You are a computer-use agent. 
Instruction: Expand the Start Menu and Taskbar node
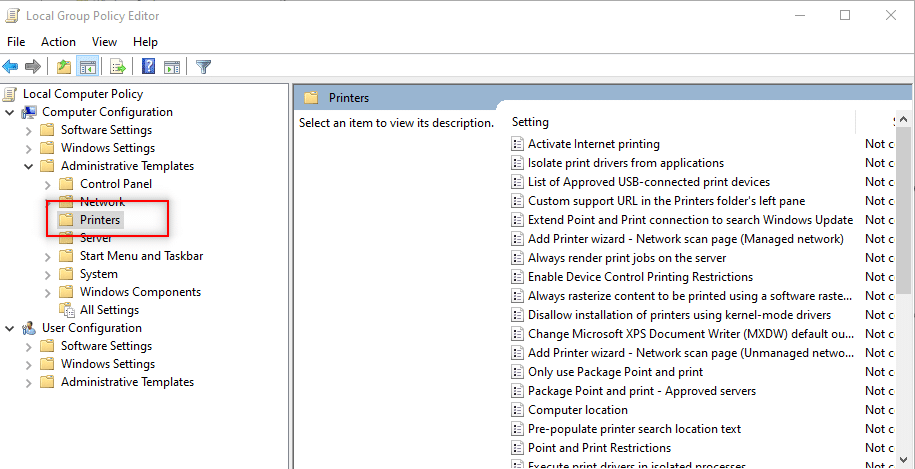47,256
